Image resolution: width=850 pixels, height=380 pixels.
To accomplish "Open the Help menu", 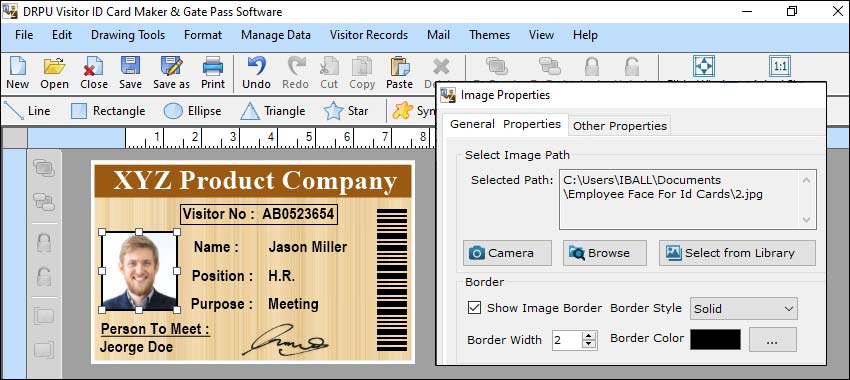I will pos(585,35).
